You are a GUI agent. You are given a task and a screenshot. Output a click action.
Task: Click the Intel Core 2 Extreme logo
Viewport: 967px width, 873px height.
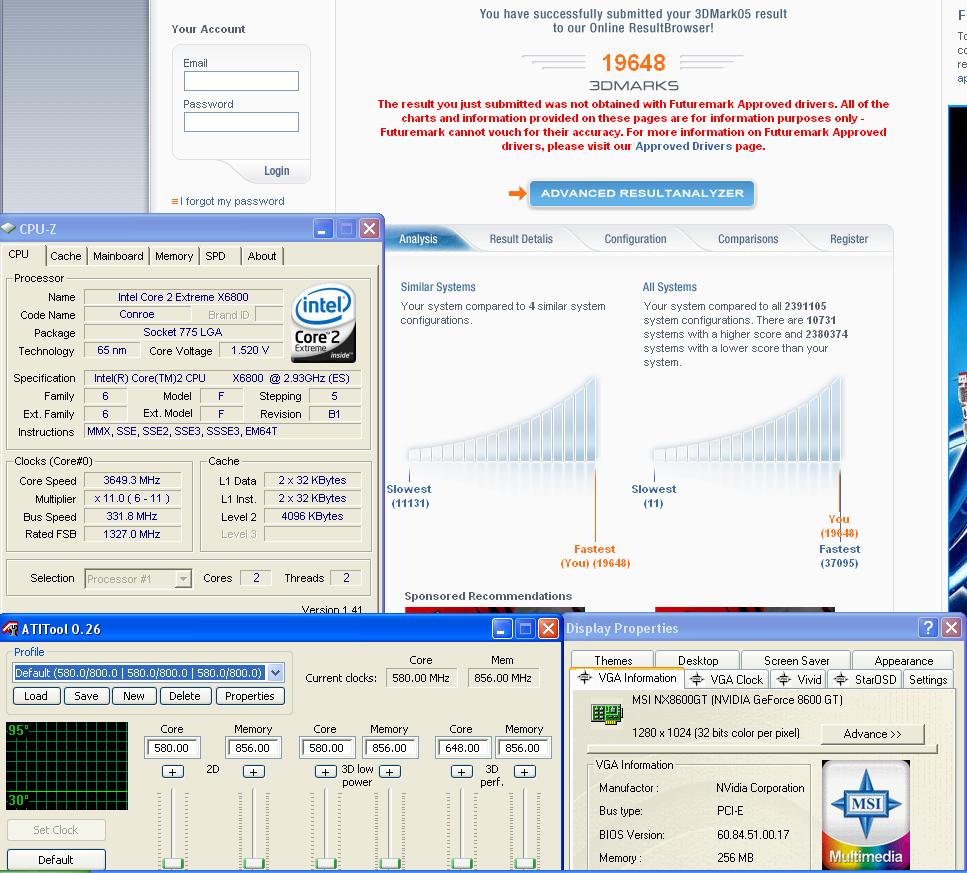tap(324, 323)
